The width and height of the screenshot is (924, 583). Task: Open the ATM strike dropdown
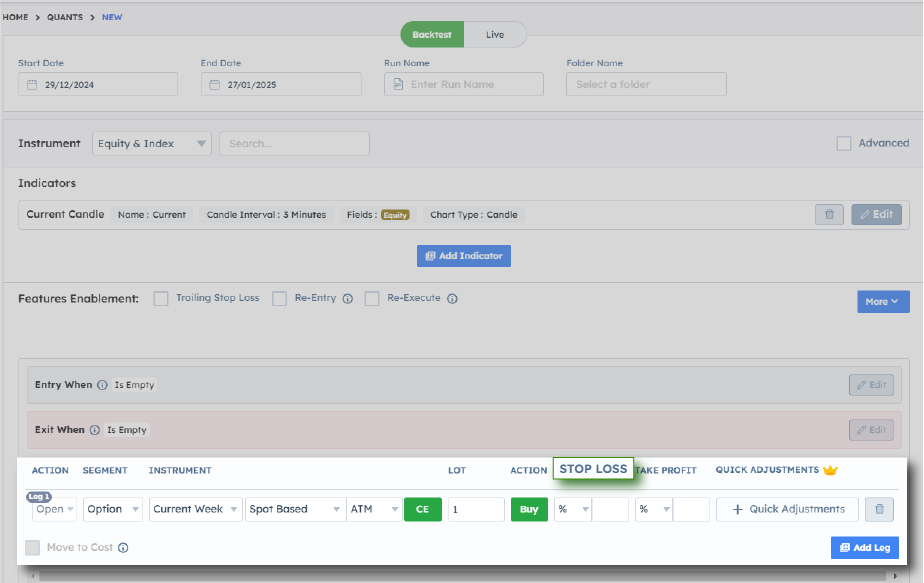coord(374,509)
